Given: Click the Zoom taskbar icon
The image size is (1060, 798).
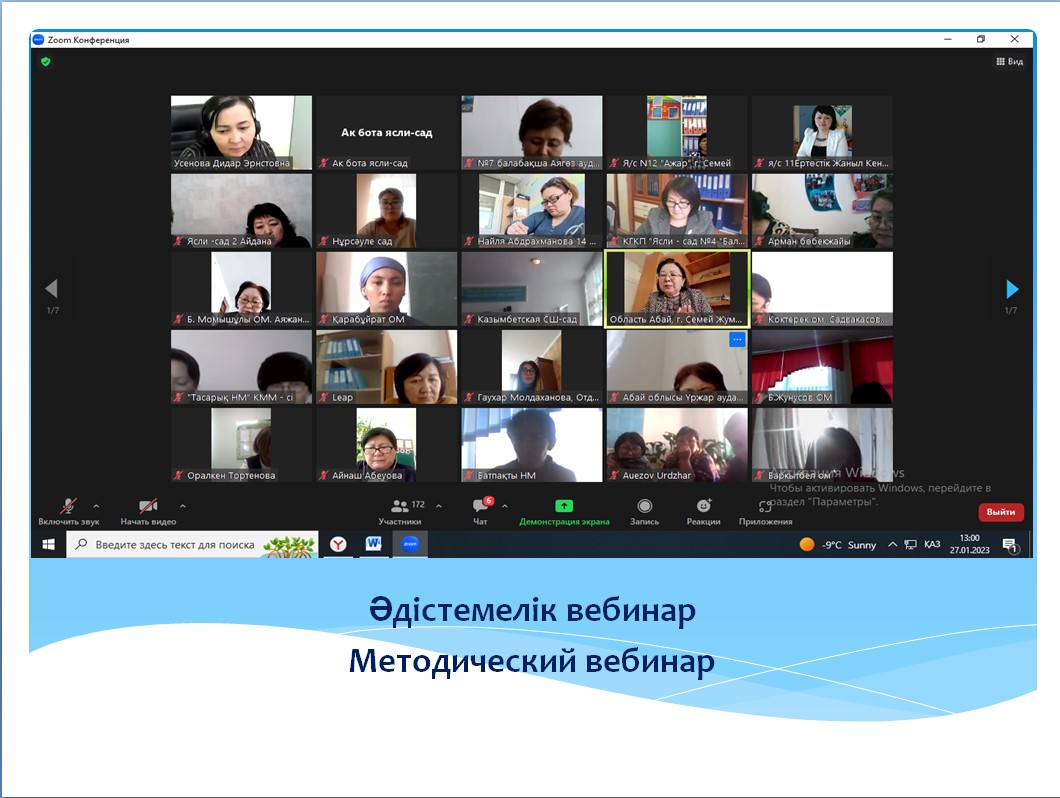Looking at the screenshot, I should tap(410, 544).
